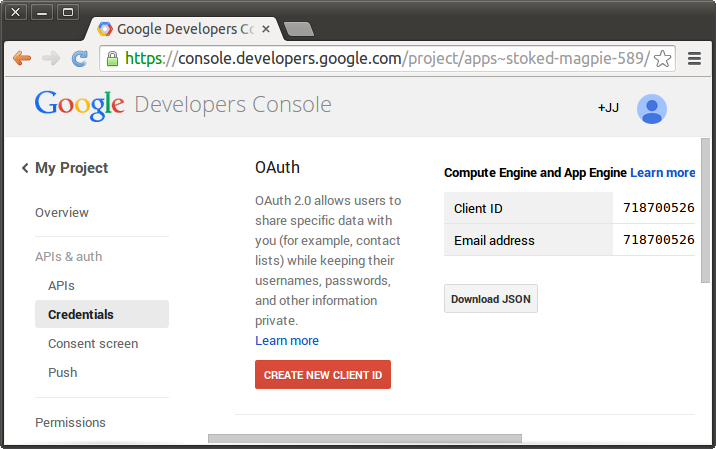Click the Email address value 718700526
This screenshot has width=716, height=449.
[658, 240]
